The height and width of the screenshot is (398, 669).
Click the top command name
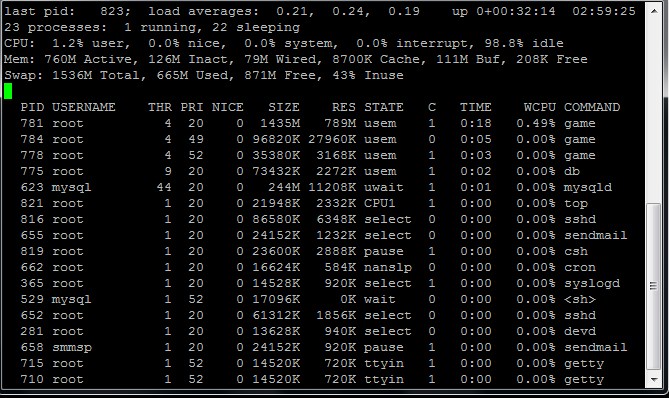(x=576, y=203)
